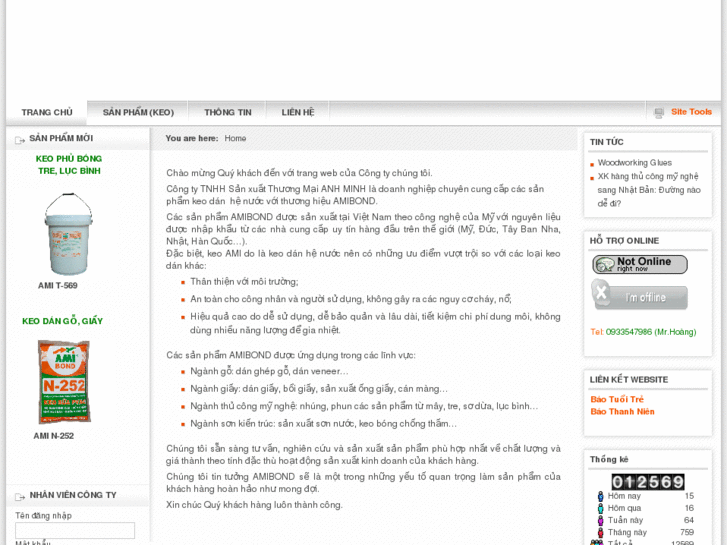The width and height of the screenshot is (727, 545).
Task: Click the Hôm qua visitor icon
Action: click(600, 508)
